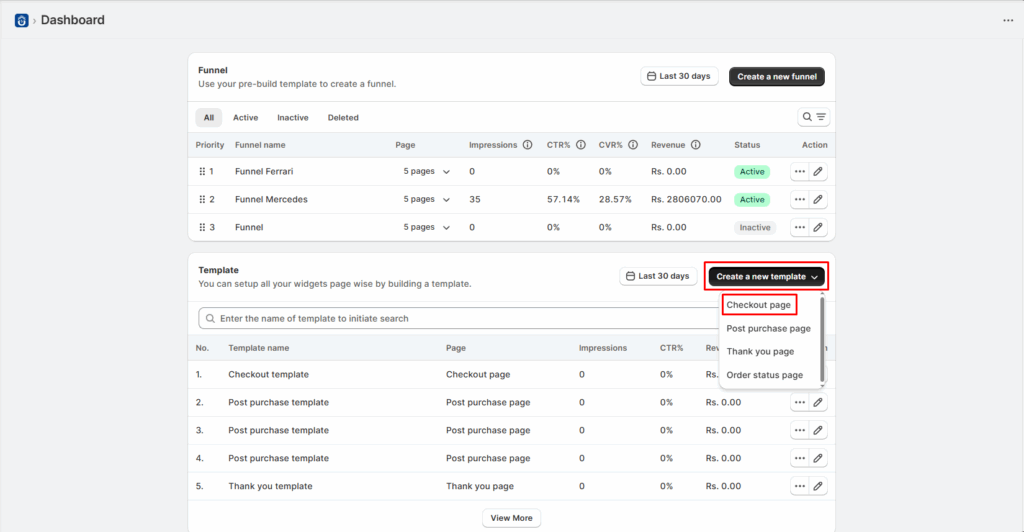The width and height of the screenshot is (1024, 532).
Task: Click Create a new funnel button
Action: tap(776, 76)
